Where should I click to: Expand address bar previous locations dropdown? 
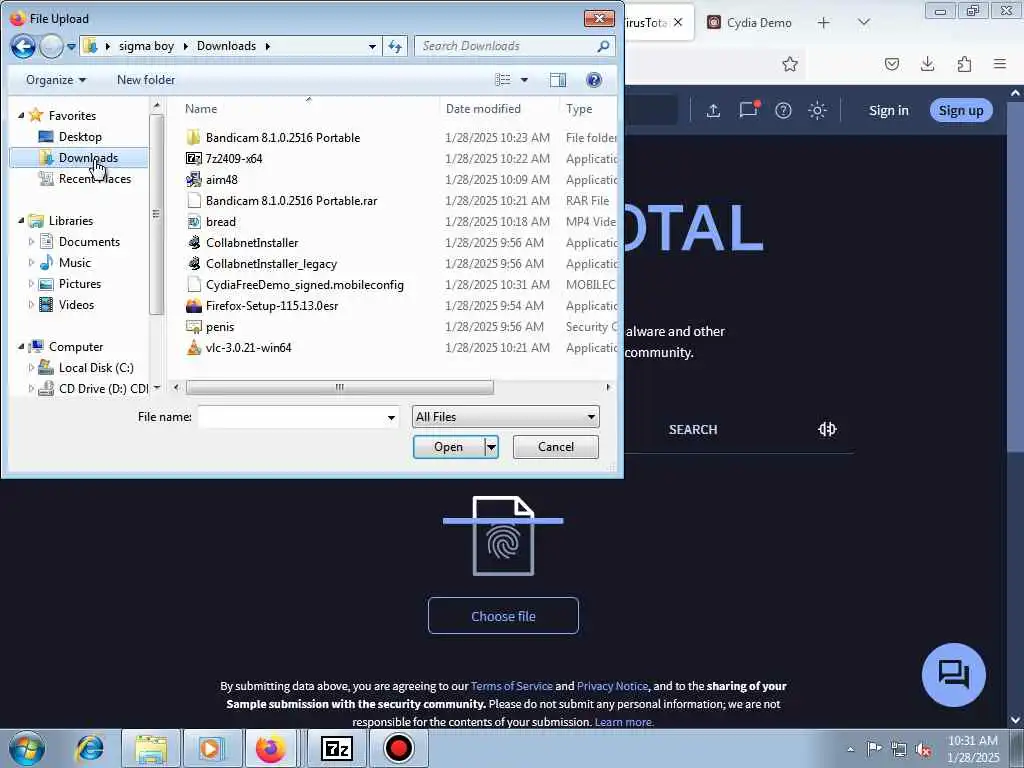[x=372, y=46]
